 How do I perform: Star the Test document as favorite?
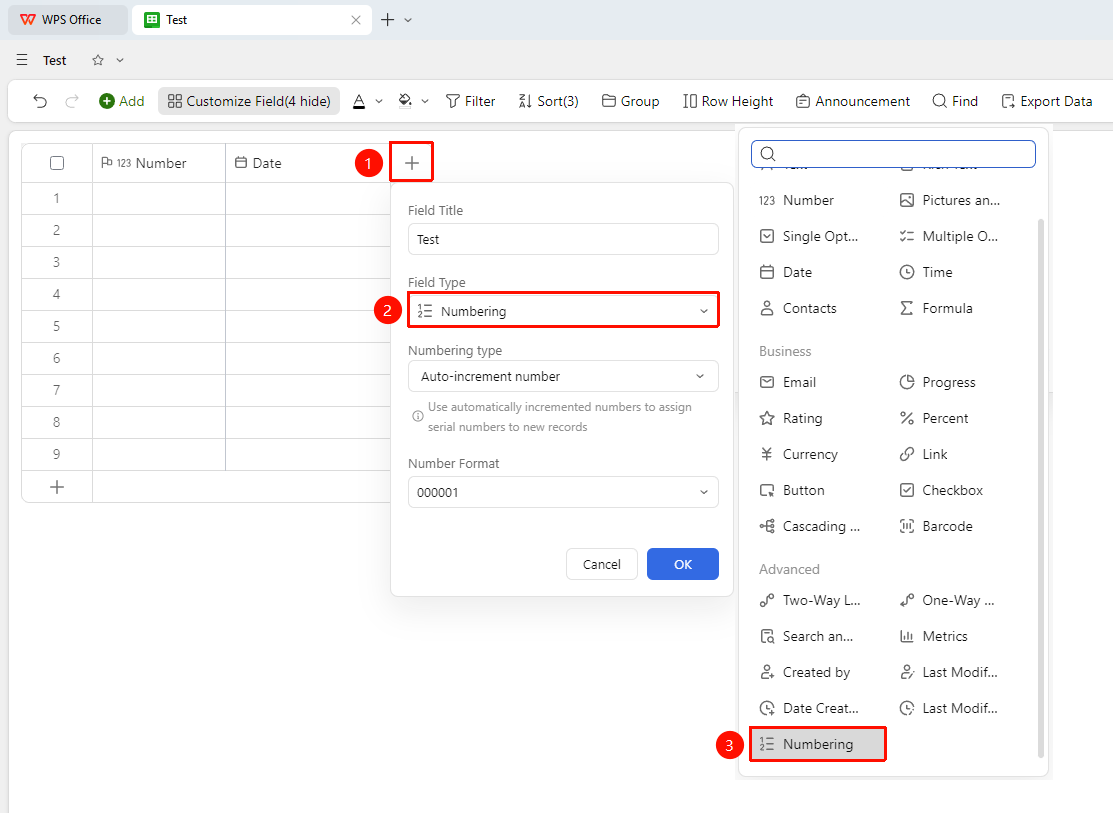98,60
